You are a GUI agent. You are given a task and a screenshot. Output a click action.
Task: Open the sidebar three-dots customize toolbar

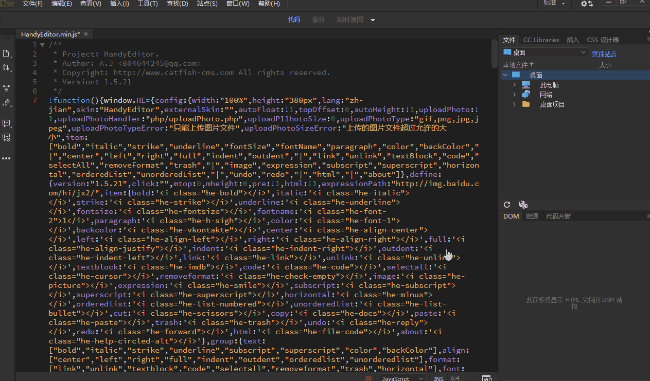coord(6,158)
